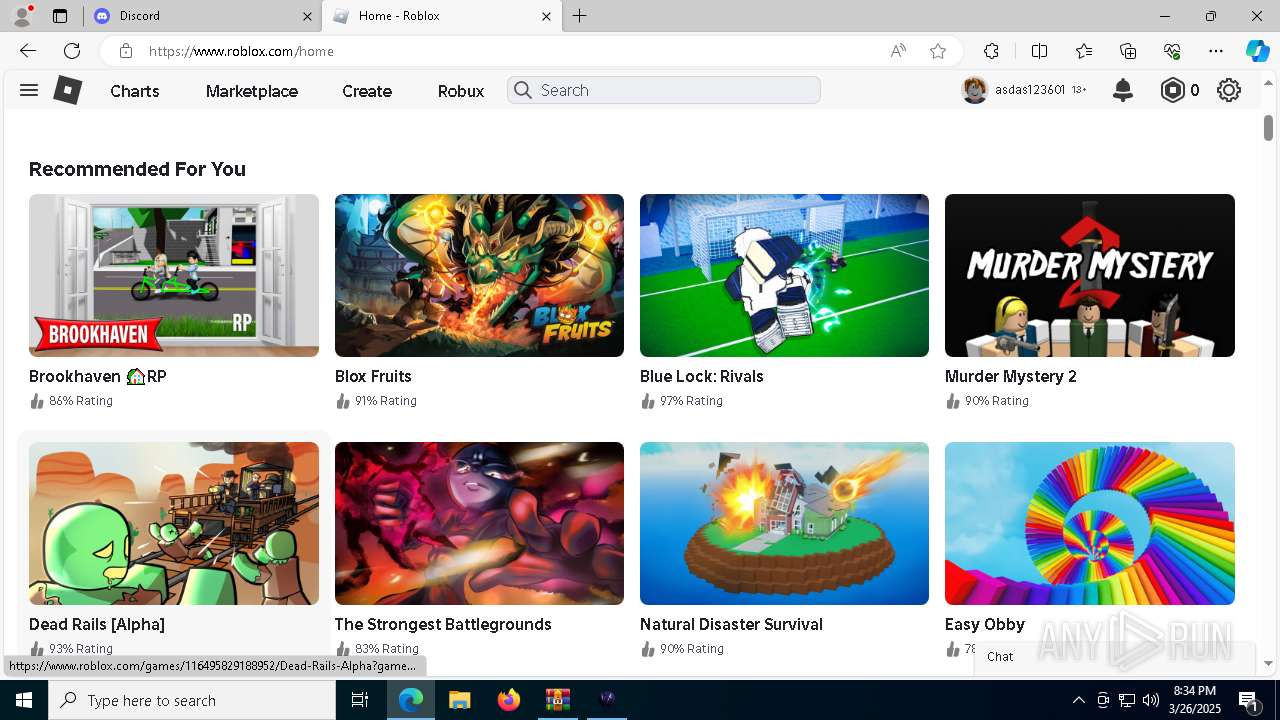Close the Discord tab
1280x720 pixels.
(x=307, y=16)
